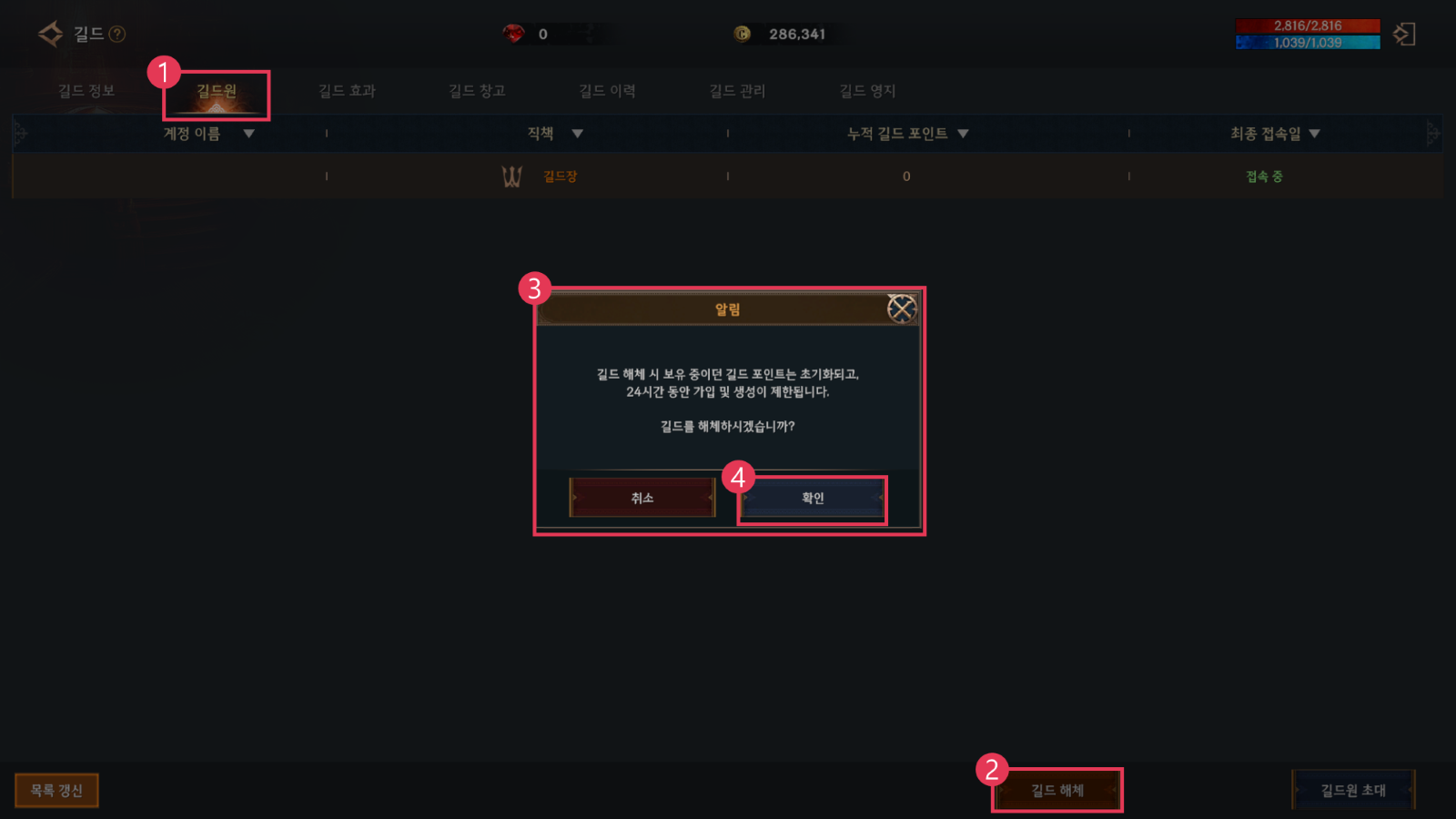Sort by 누적 길드 포인트 arrow
This screenshot has height=819, width=1456.
point(963,134)
